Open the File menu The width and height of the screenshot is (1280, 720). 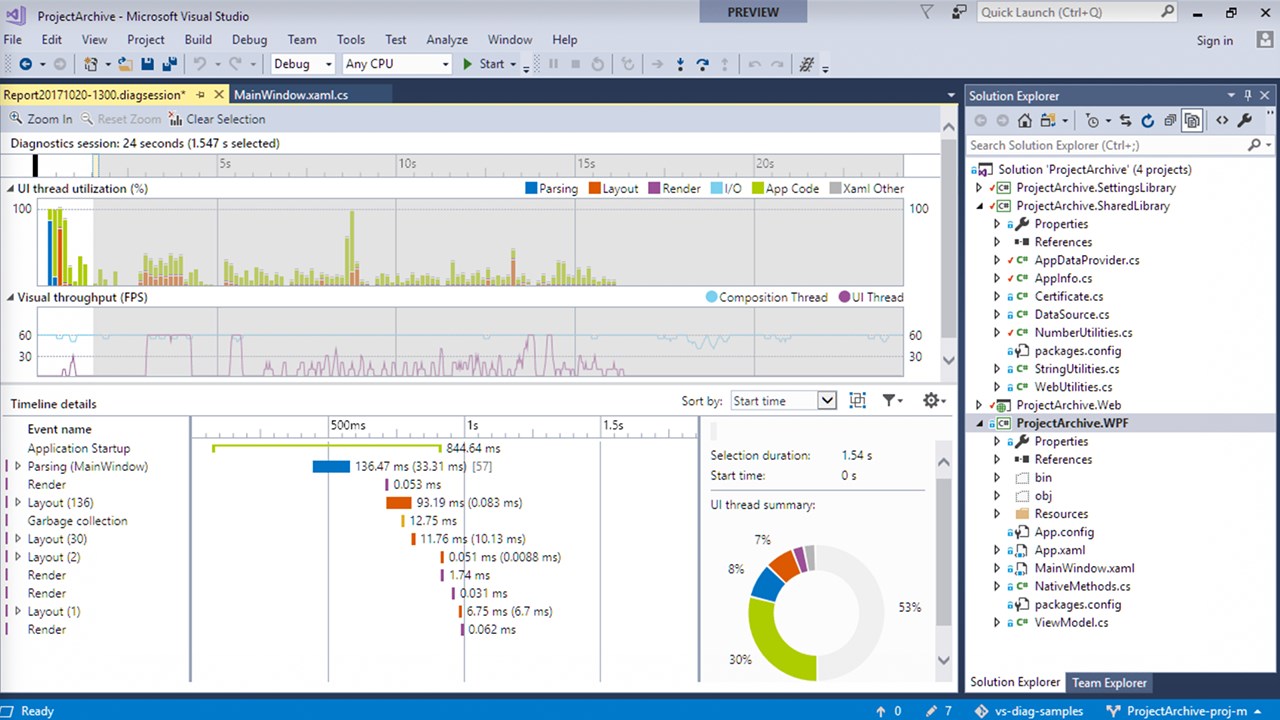click(x=13, y=40)
